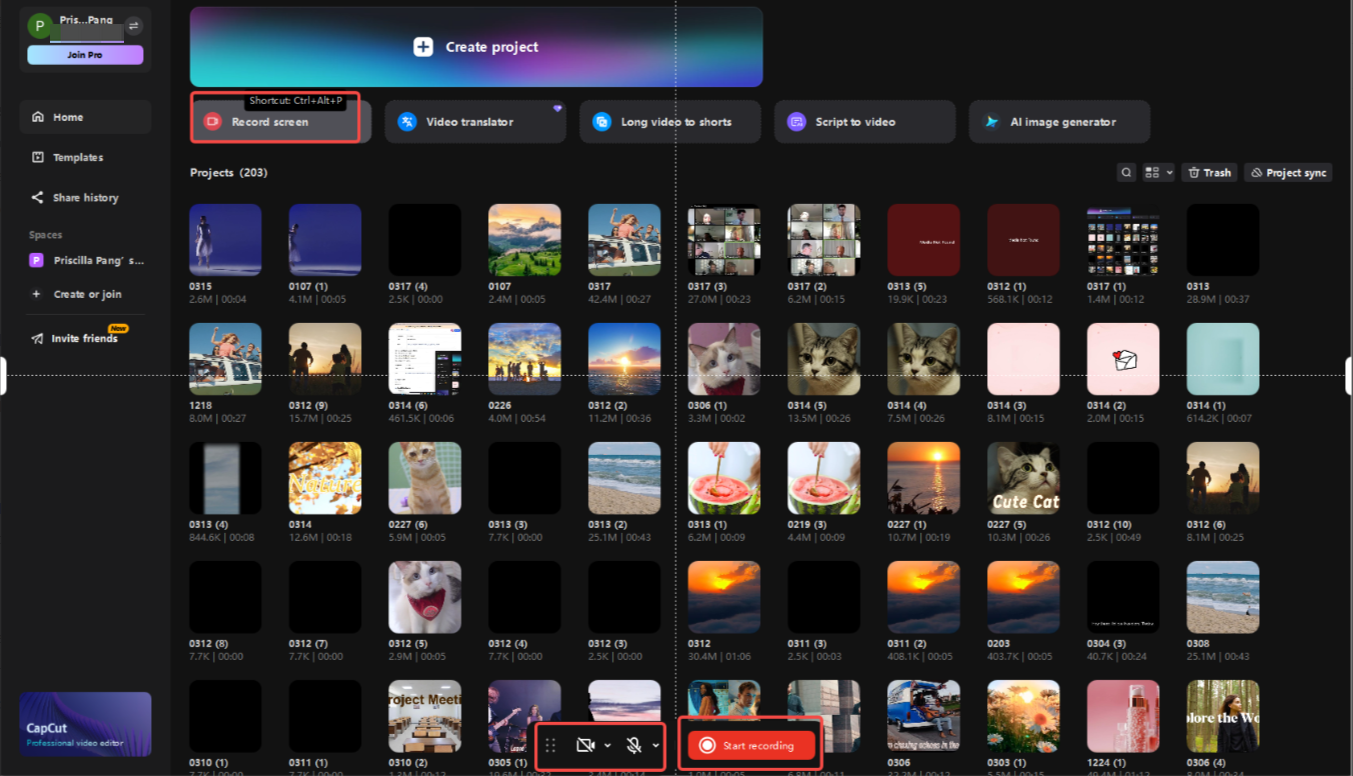Open the Cute Cat project thumbnail
This screenshot has width=1353, height=776.
click(x=1023, y=478)
